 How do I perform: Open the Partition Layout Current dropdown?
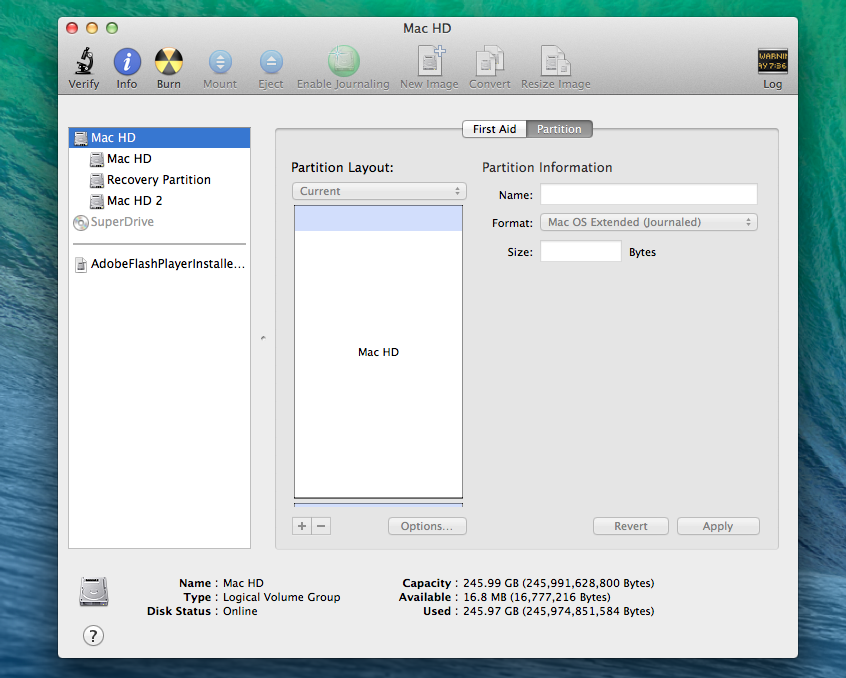379,191
